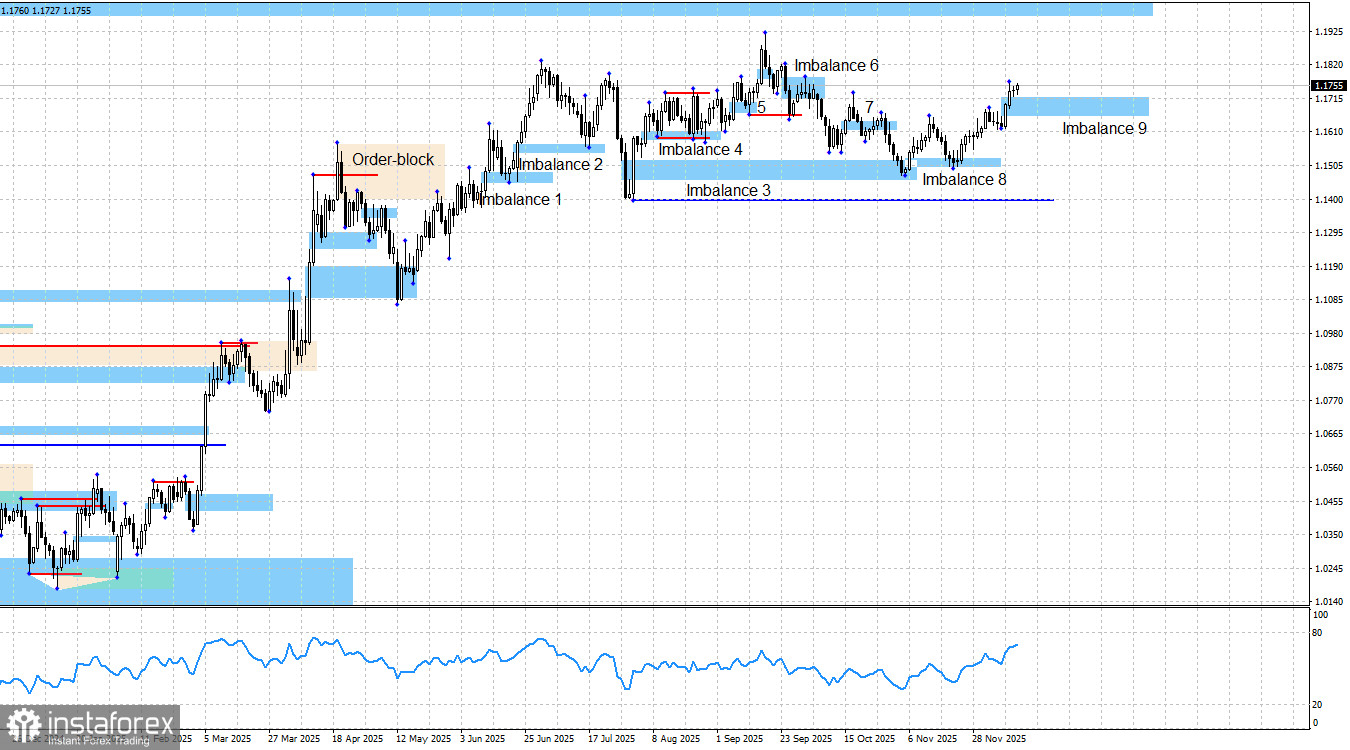Click the "5 Mar 2025" date label

(227, 739)
